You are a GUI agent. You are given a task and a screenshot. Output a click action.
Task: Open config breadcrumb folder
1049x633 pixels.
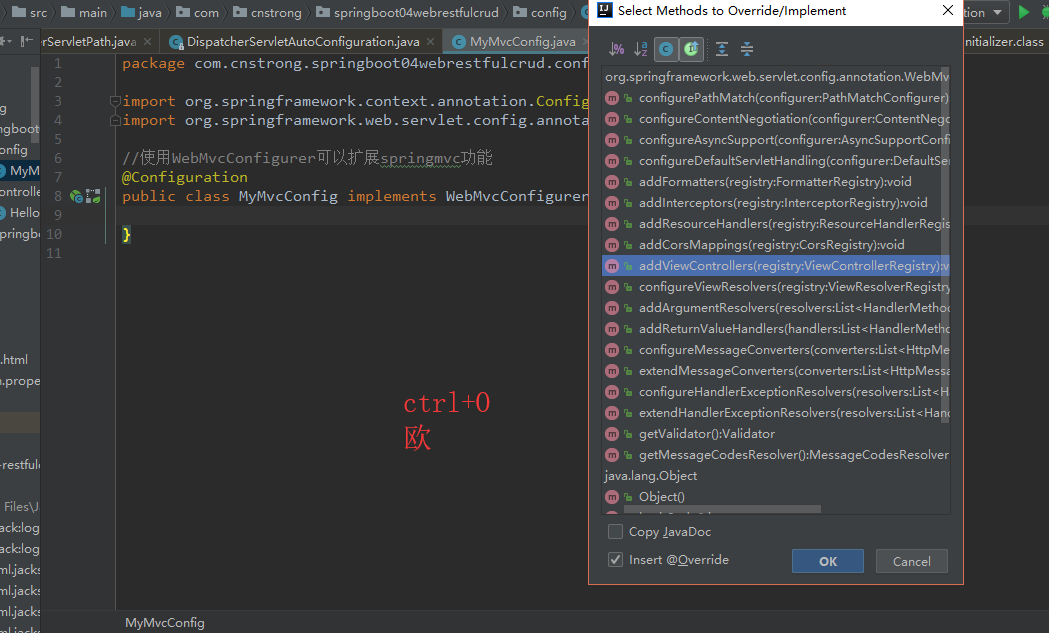(x=540, y=12)
